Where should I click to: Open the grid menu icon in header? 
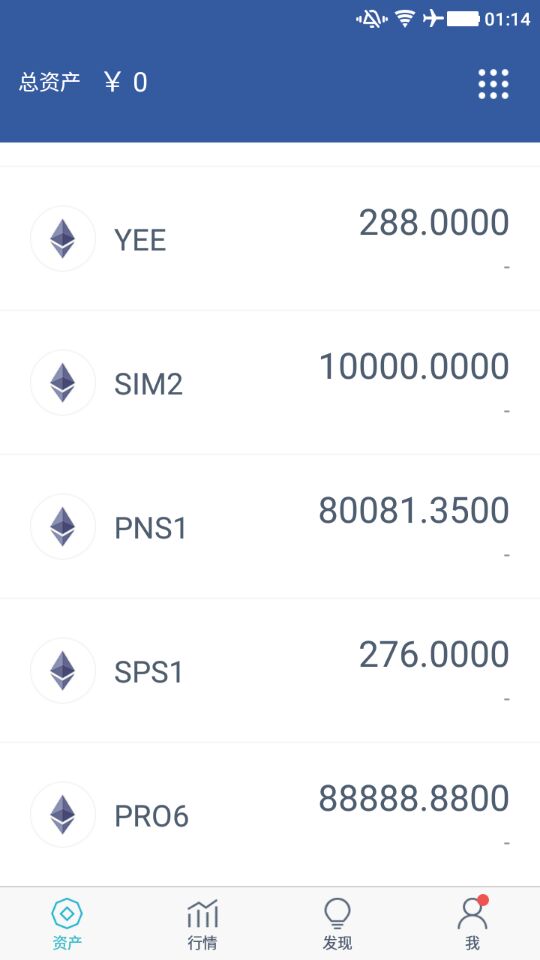point(493,84)
